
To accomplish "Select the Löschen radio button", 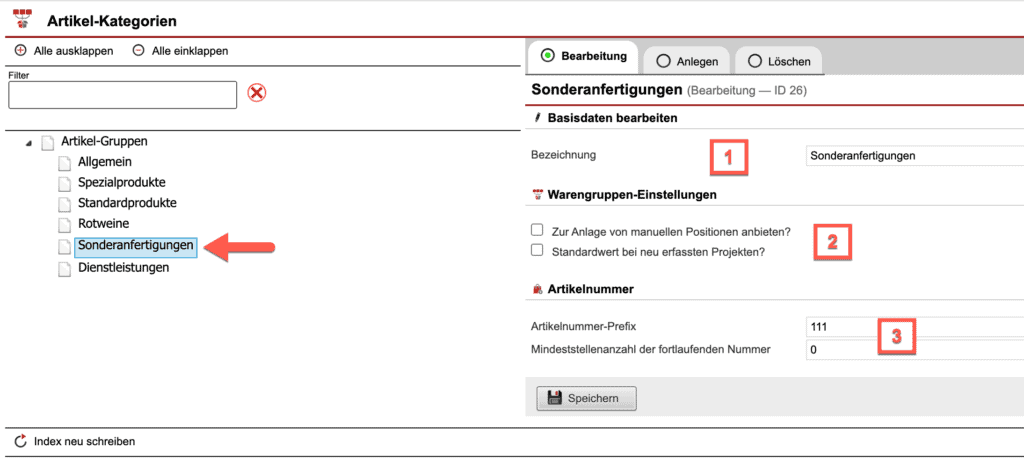I will (755, 61).
